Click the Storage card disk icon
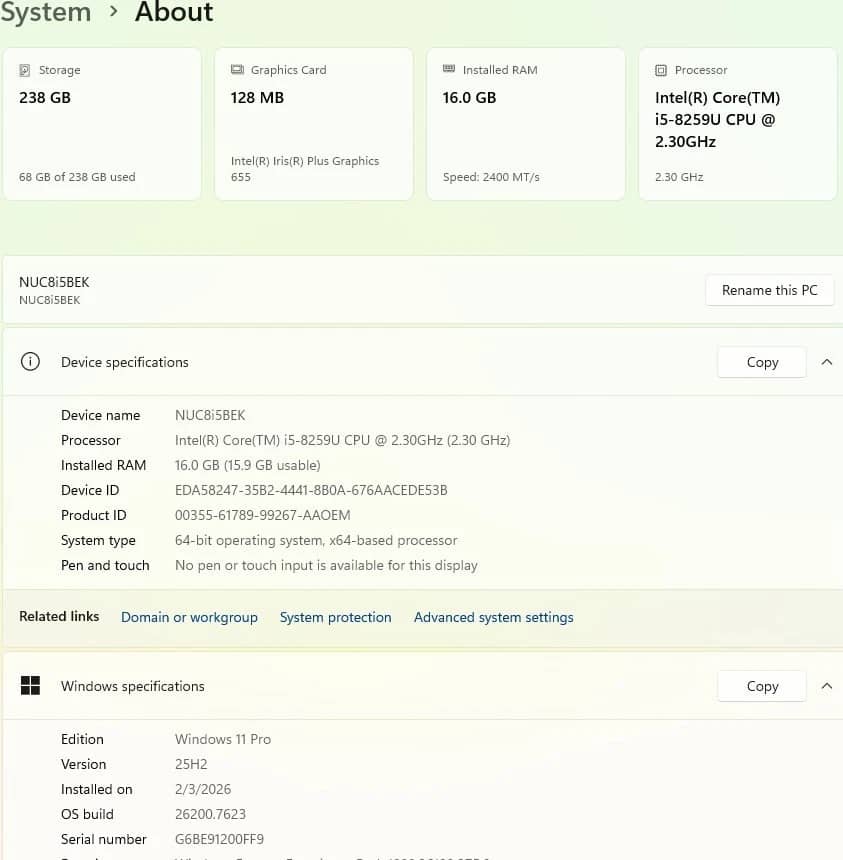 (25, 70)
